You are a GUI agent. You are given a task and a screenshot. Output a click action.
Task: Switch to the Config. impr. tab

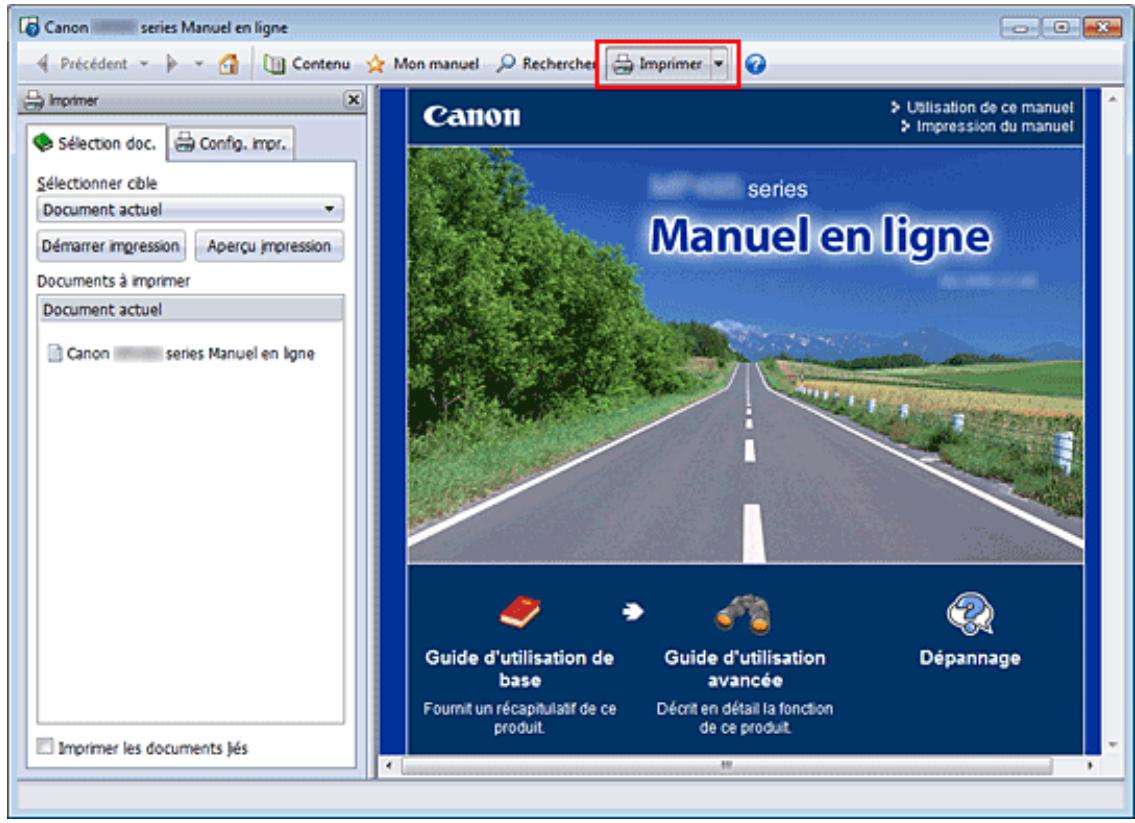[x=232, y=143]
